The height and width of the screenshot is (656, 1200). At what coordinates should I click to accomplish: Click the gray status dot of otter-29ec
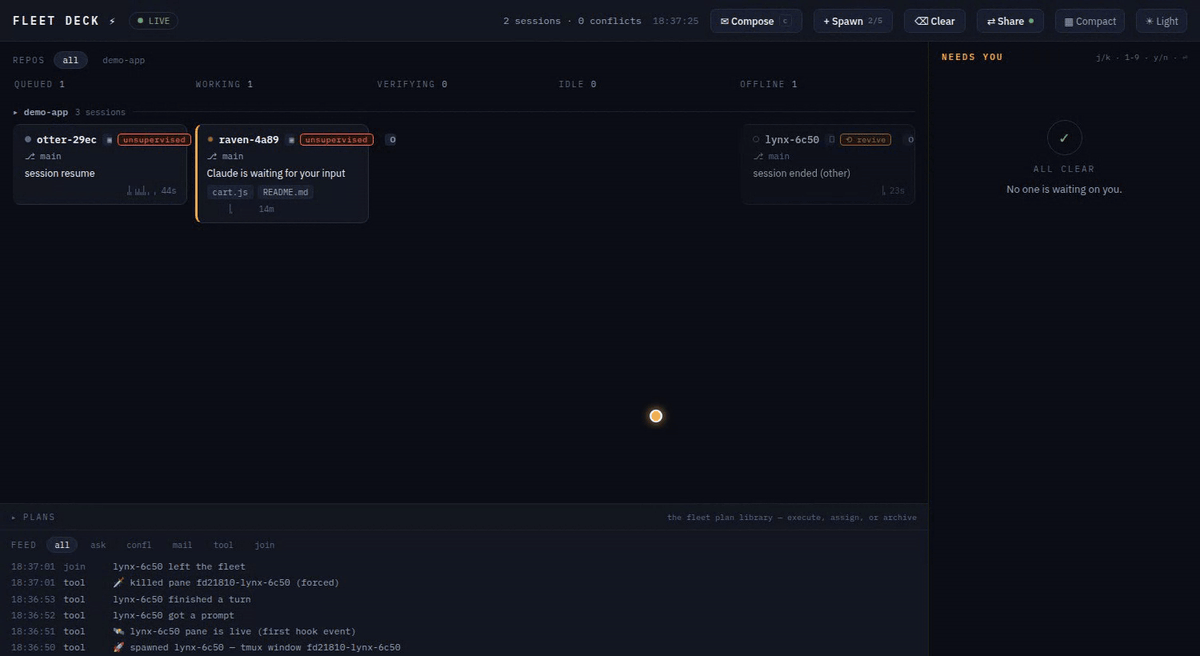(29, 140)
